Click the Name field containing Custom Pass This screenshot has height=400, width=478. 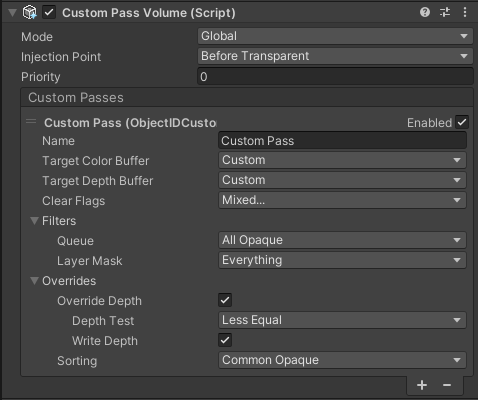(x=342, y=140)
